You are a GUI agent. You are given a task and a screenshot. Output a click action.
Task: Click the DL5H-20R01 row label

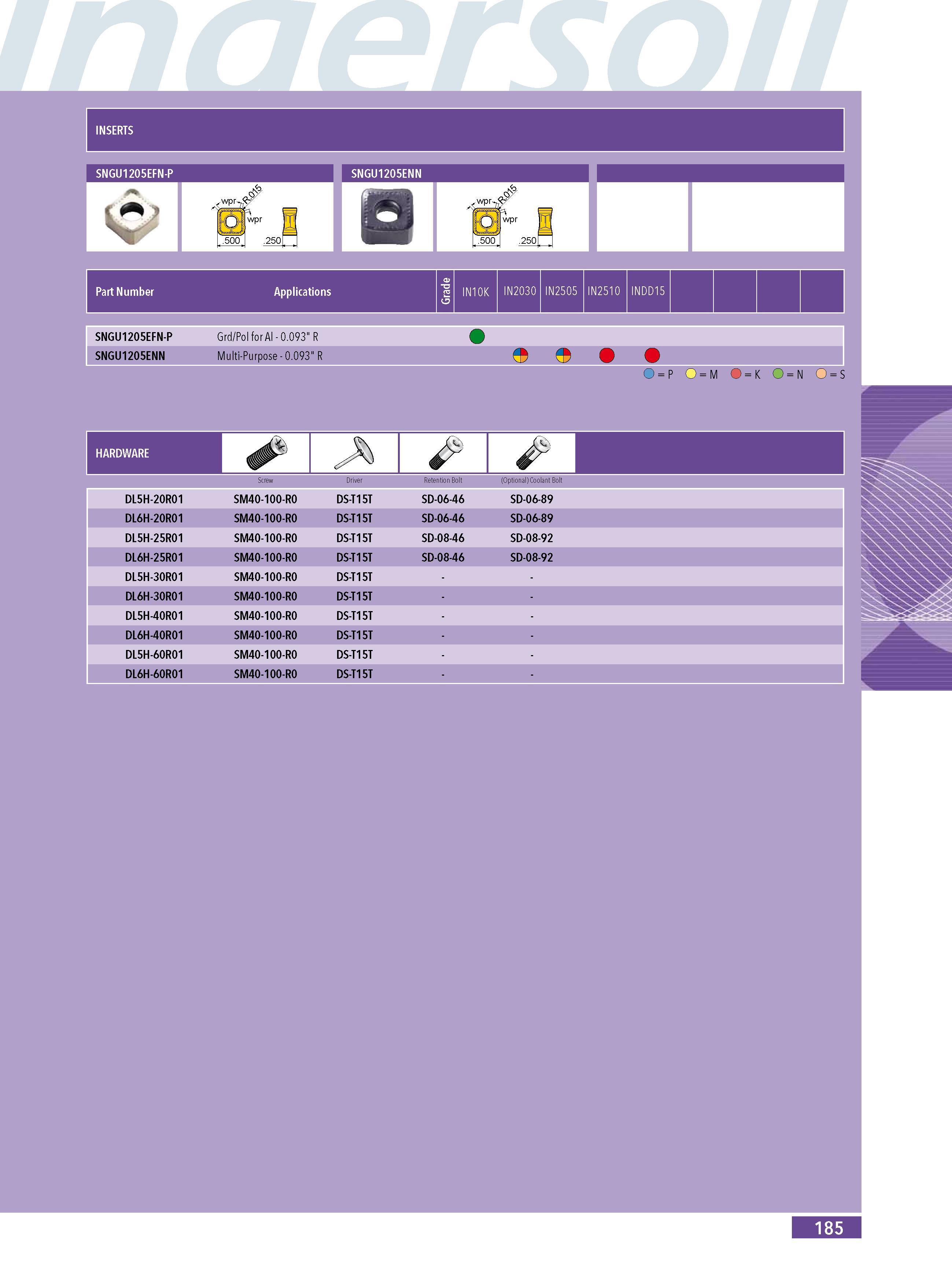[154, 499]
